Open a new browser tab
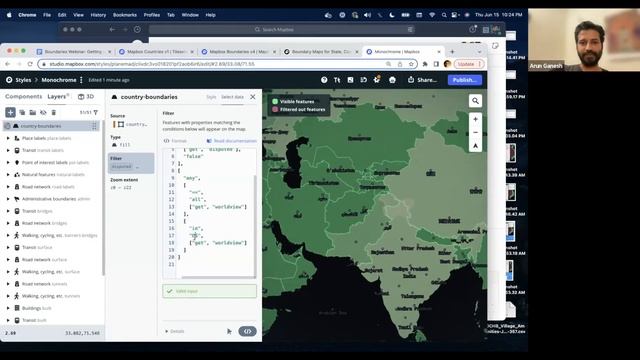Screen dimensions: 640x360 click(452, 52)
